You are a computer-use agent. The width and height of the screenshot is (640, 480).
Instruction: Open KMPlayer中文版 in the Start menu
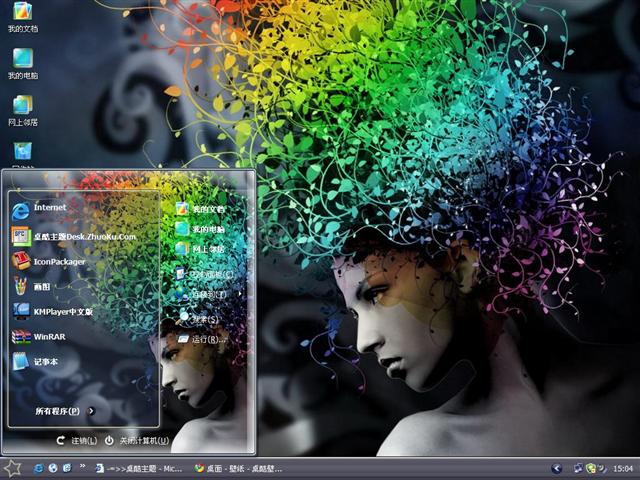[x=52, y=311]
